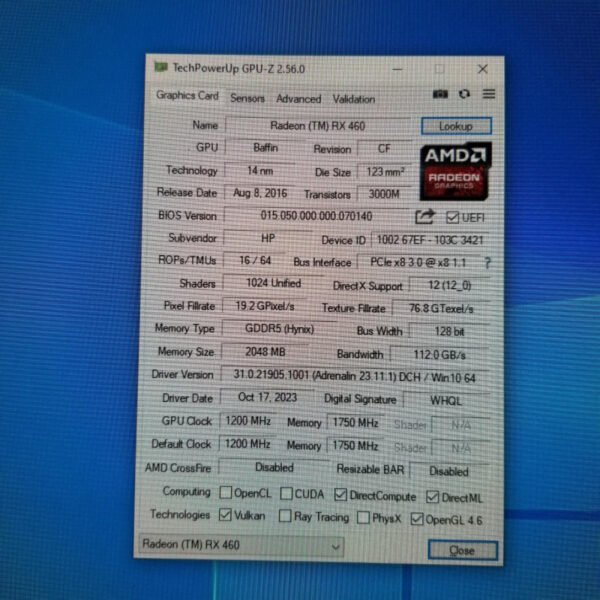Toggle the DirectCompute checkbox
600x600 pixels.
(340, 495)
